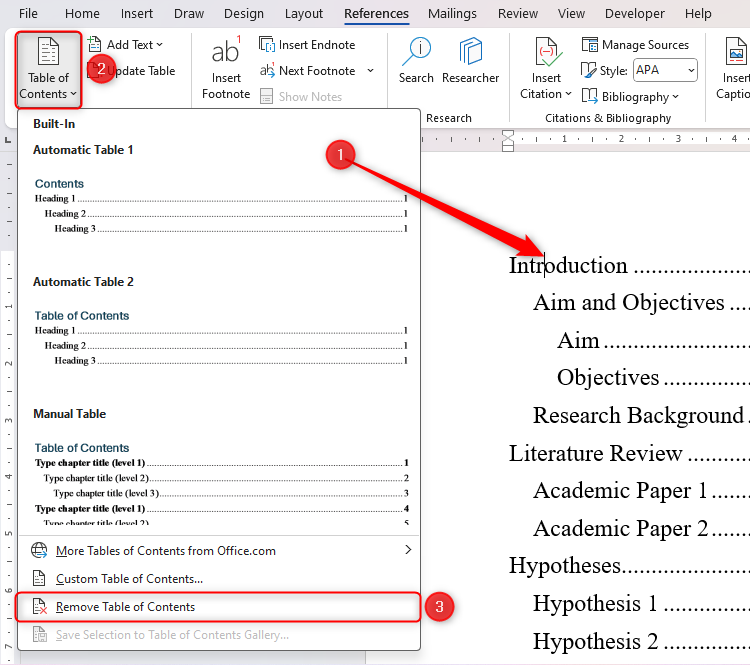This screenshot has width=750, height=665.
Task: Click the Bibliography icon
Action: (x=590, y=96)
